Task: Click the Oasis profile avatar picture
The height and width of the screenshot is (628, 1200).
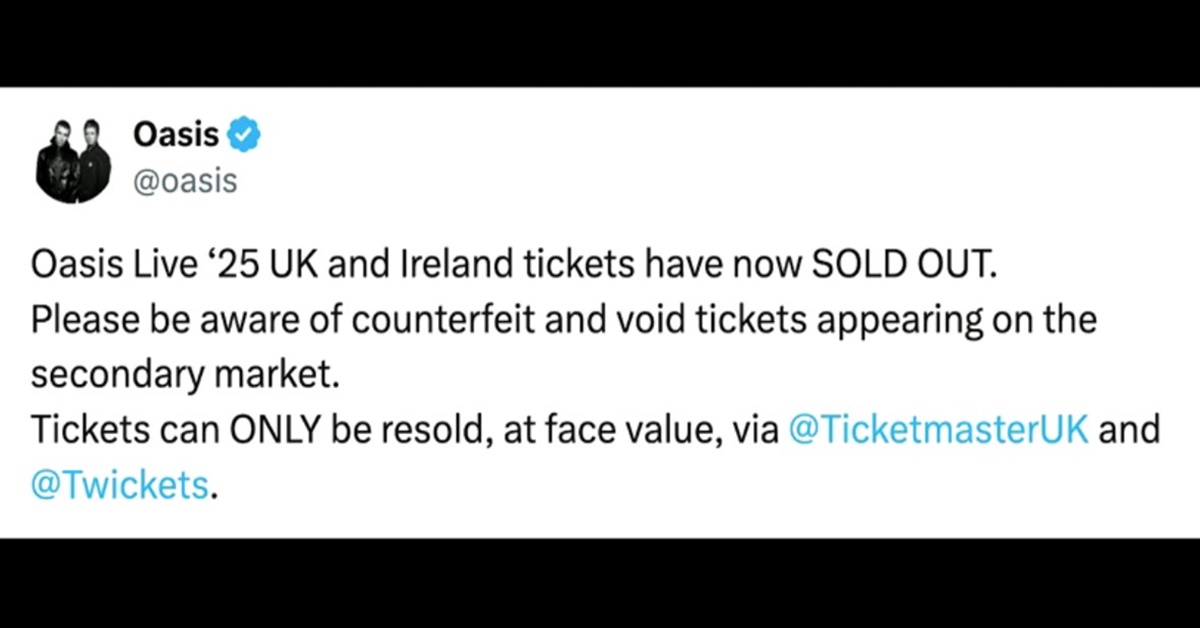Action: click(x=74, y=158)
